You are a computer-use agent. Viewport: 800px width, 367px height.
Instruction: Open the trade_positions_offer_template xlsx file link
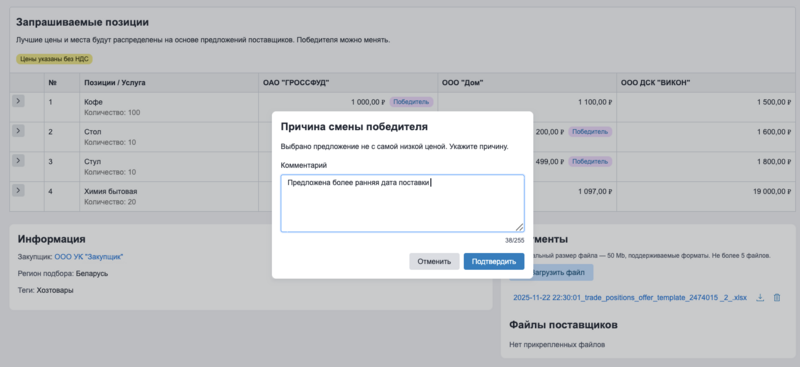[630, 298]
